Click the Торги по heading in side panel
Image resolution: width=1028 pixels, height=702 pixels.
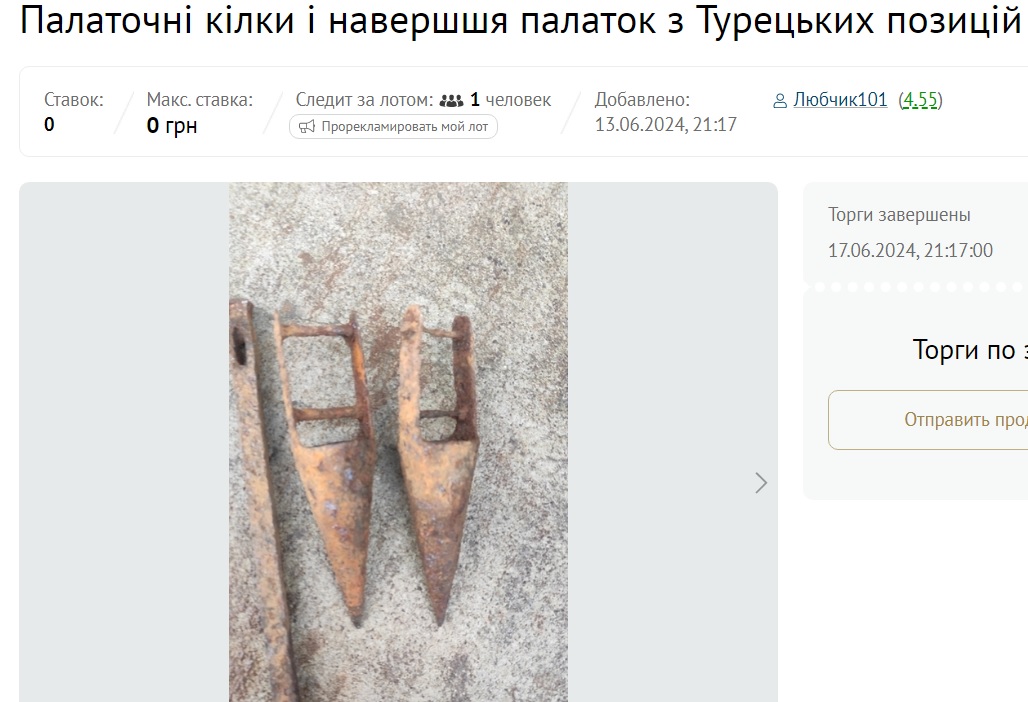[970, 349]
